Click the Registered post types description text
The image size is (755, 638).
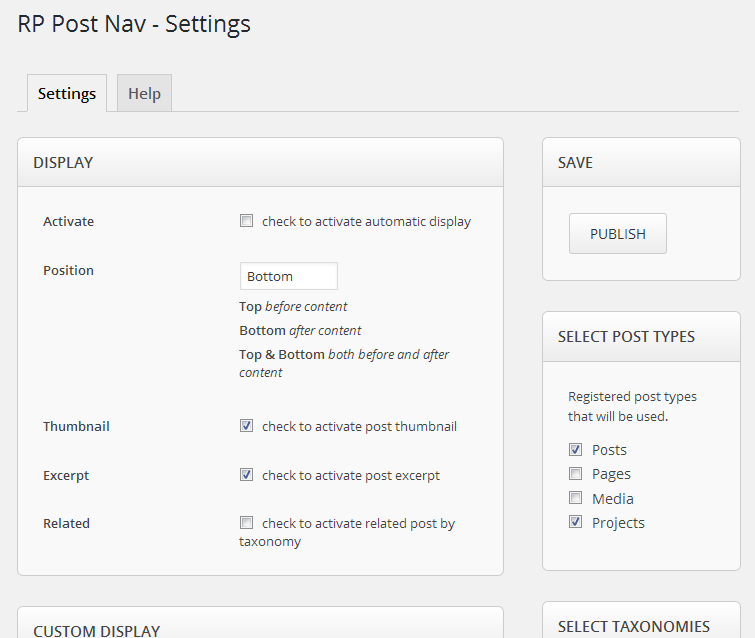(x=632, y=406)
